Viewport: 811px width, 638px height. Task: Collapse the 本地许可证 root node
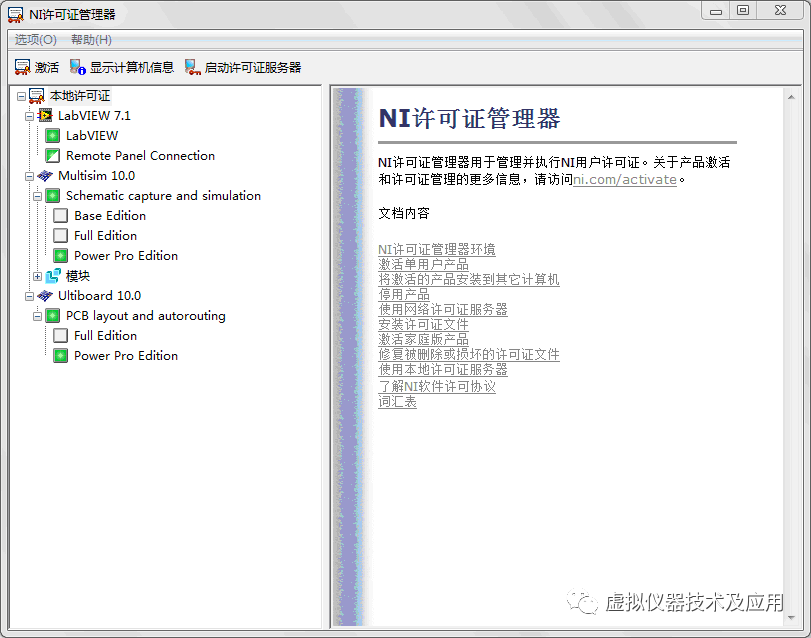coord(21,96)
